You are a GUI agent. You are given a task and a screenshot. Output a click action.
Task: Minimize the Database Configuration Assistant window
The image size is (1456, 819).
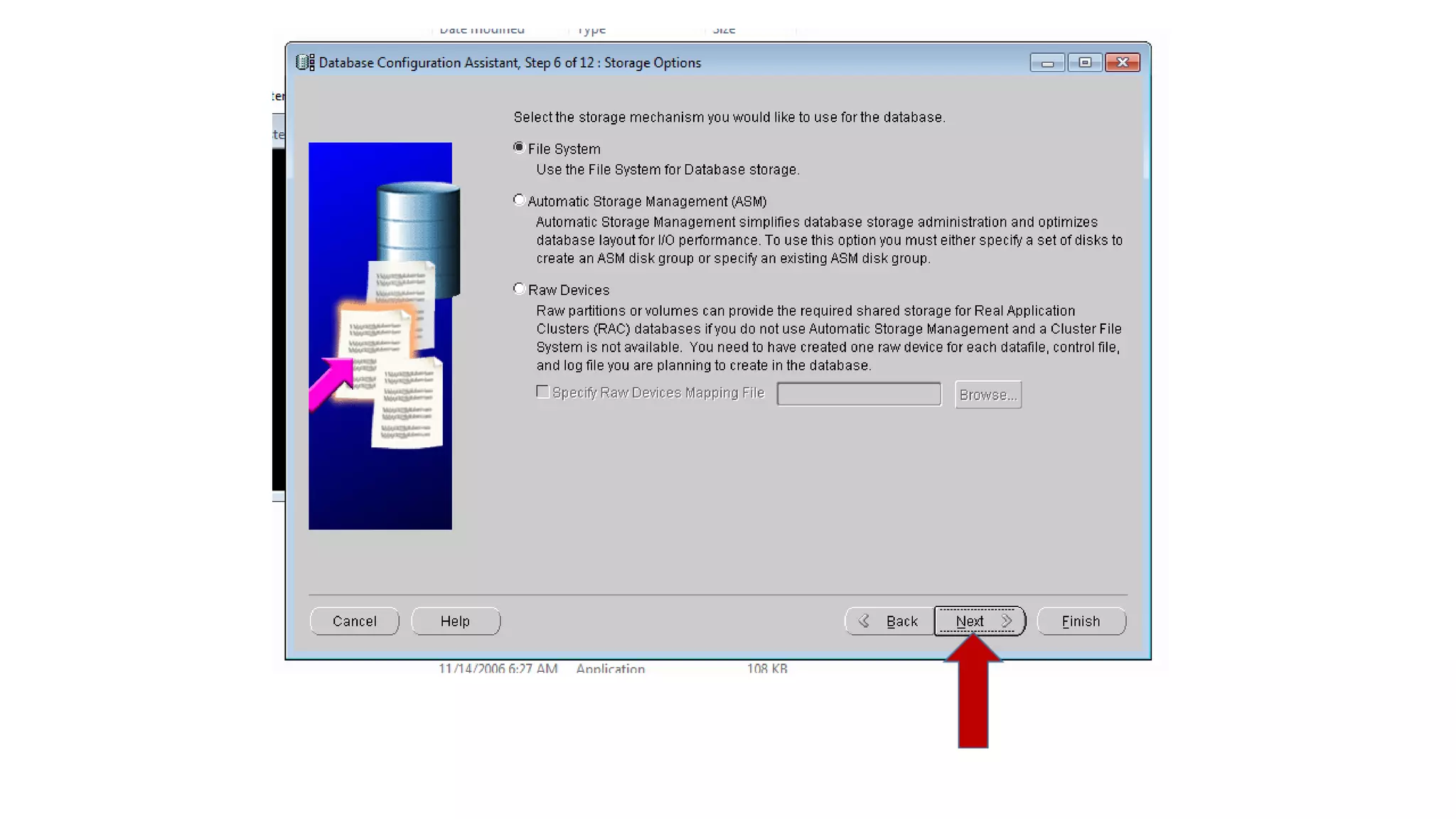click(x=1046, y=63)
